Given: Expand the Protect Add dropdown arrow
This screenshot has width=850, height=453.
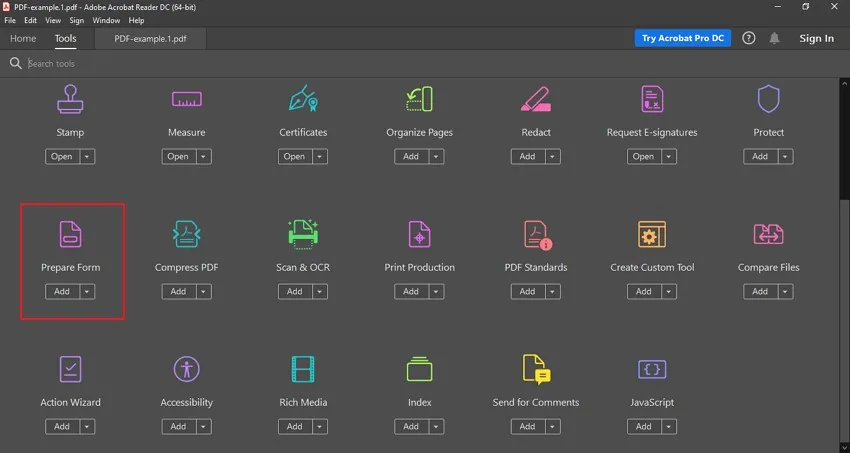Looking at the screenshot, I should click(x=785, y=157).
